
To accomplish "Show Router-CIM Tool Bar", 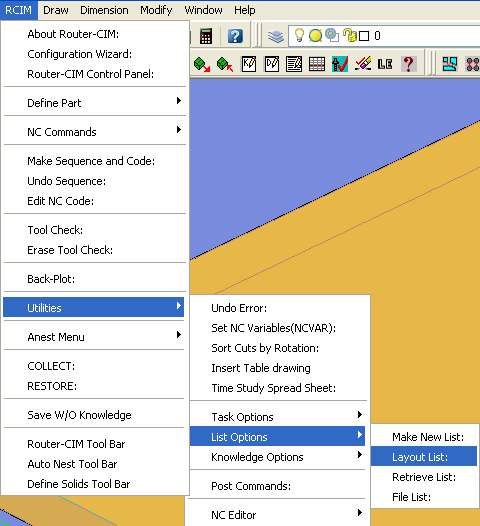I will coord(94,444).
